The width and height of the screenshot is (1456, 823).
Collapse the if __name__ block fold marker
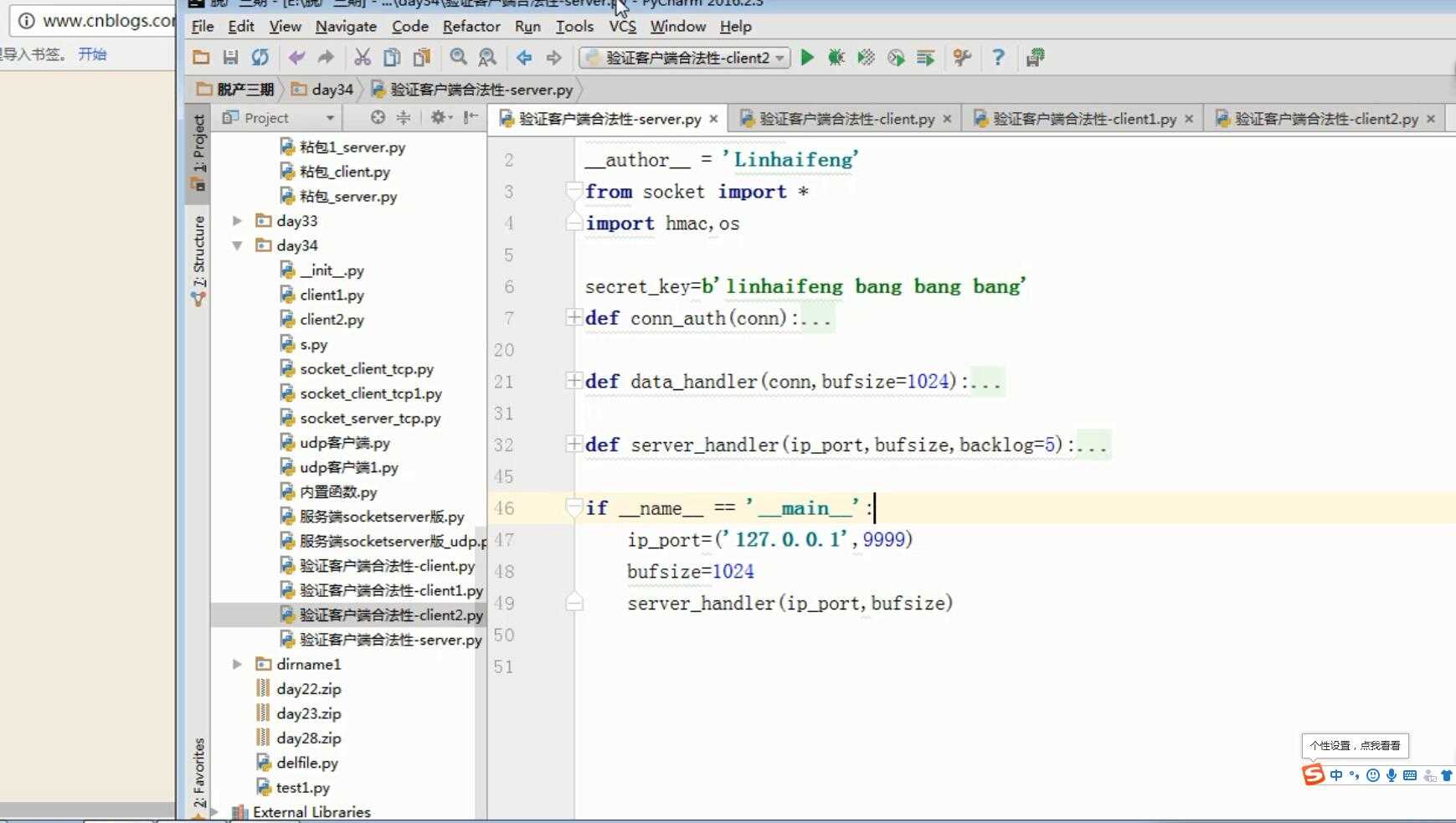[574, 507]
